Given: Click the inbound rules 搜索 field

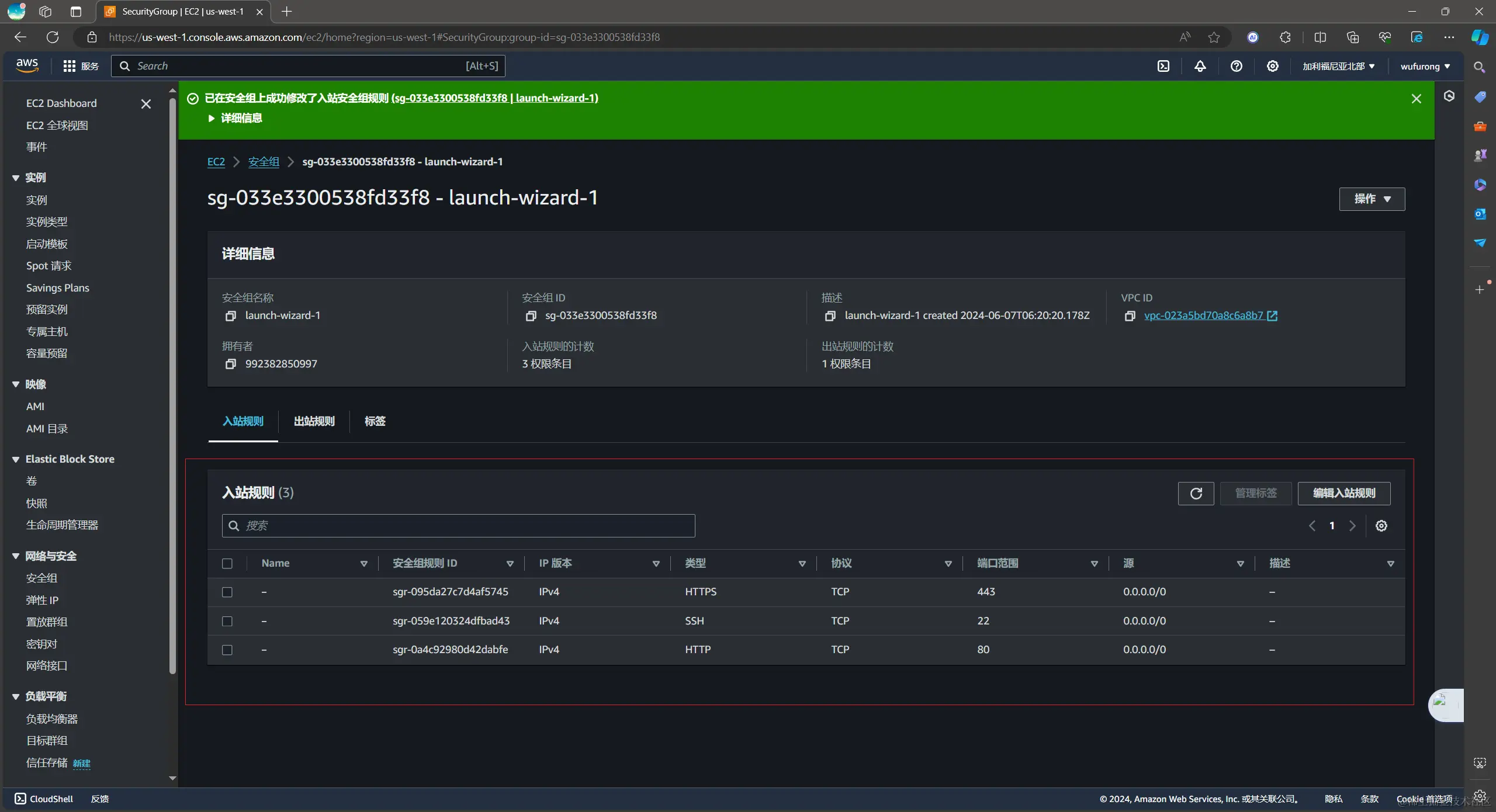Looking at the screenshot, I should coord(458,526).
